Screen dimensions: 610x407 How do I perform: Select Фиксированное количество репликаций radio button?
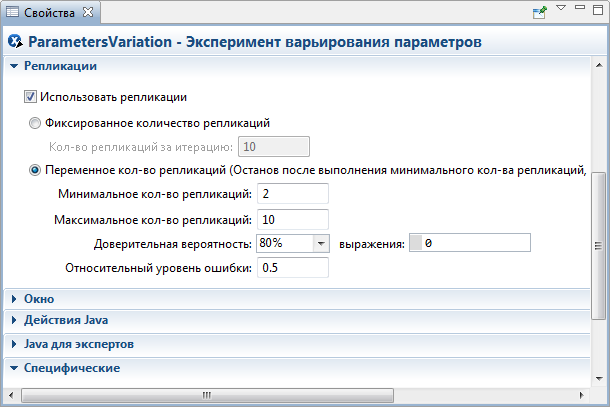point(35,123)
